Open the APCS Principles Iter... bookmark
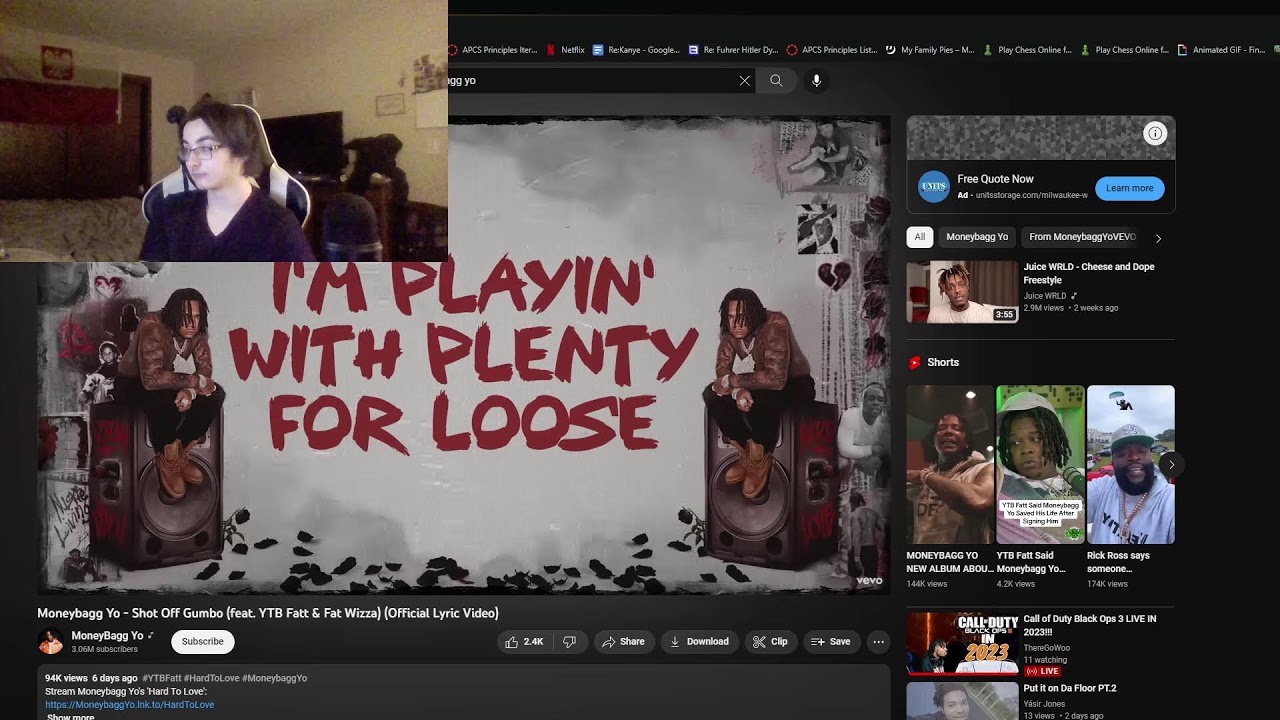Screen dimensions: 1280x720 click(x=492, y=50)
